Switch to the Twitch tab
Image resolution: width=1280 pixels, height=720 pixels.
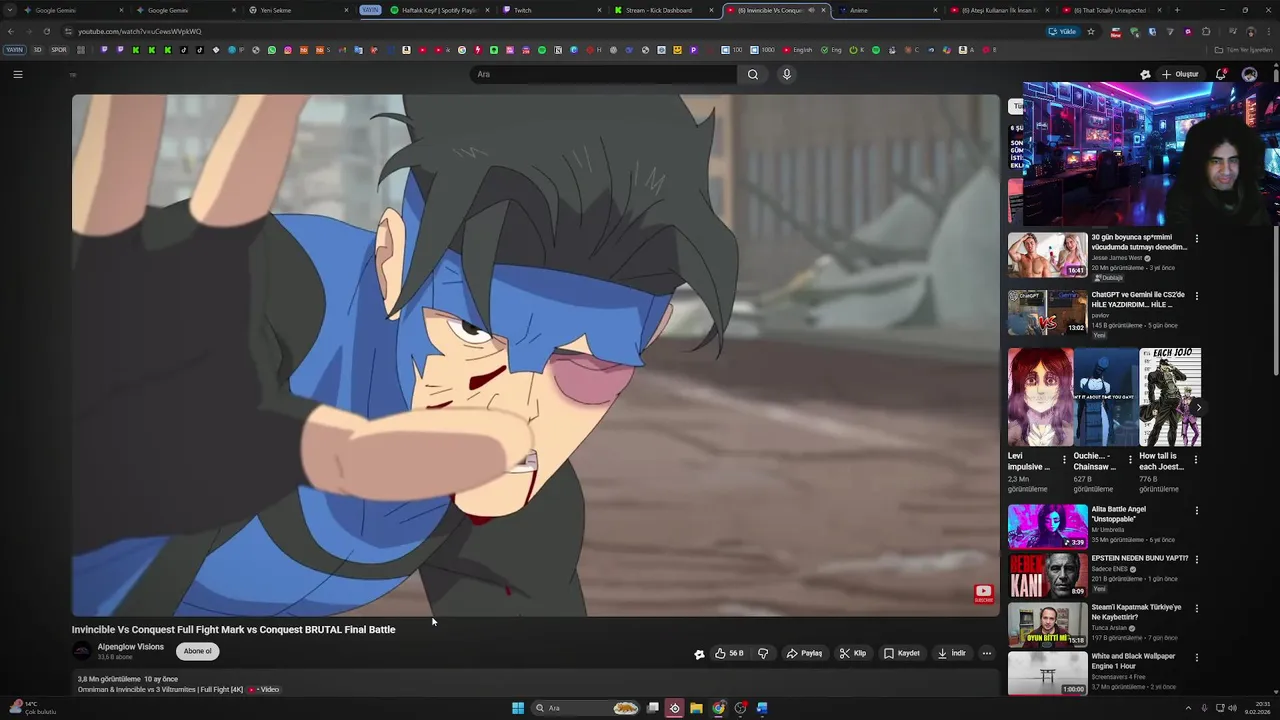[550, 10]
